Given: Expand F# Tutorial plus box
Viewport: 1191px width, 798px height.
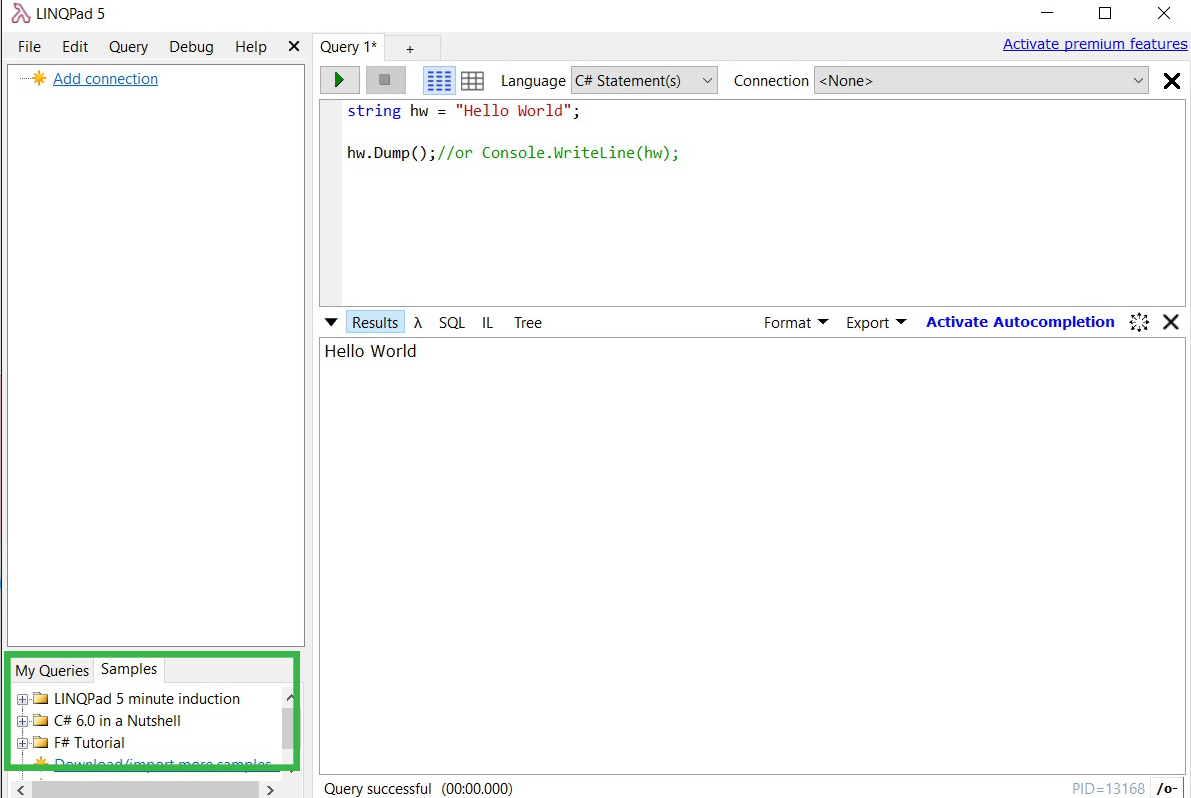Looking at the screenshot, I should 22,743.
